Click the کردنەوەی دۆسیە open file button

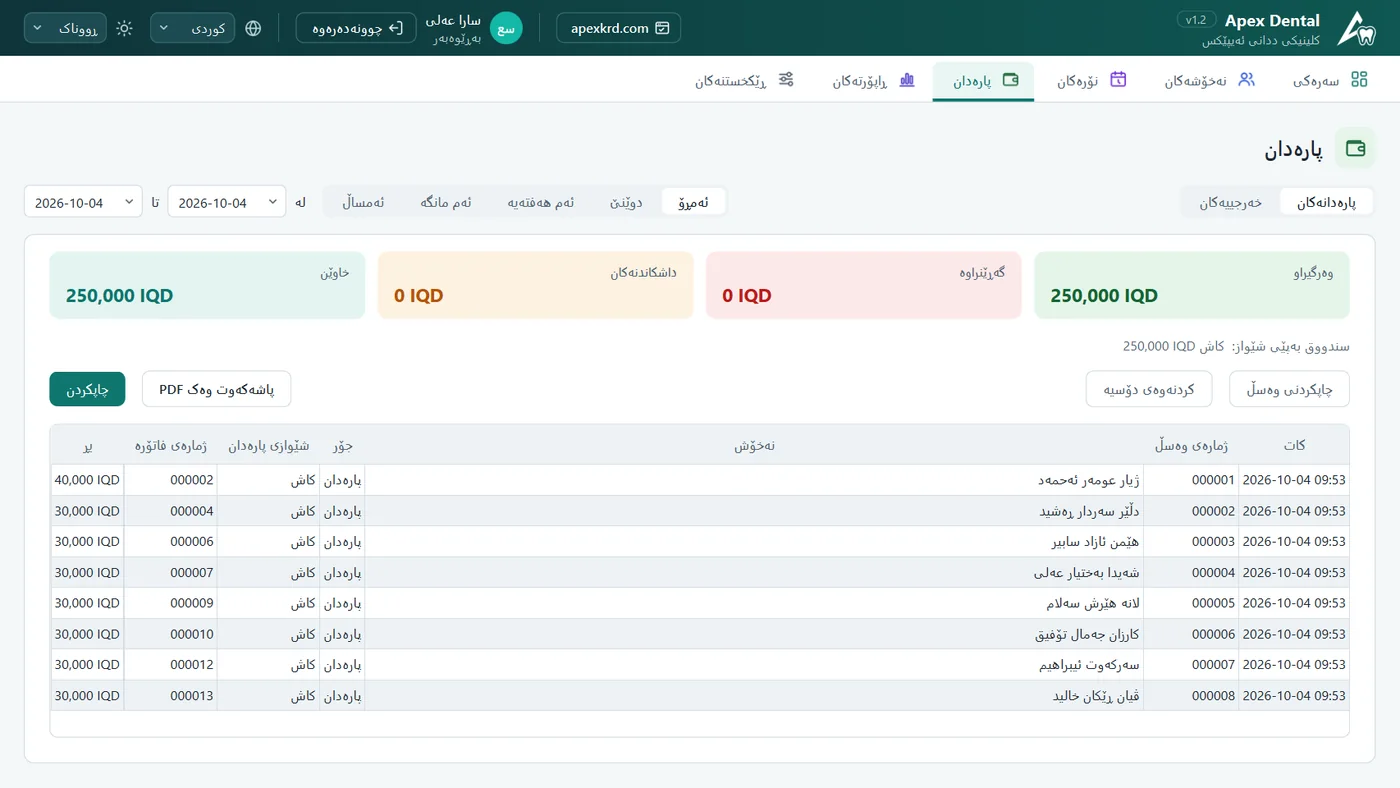coord(1149,389)
